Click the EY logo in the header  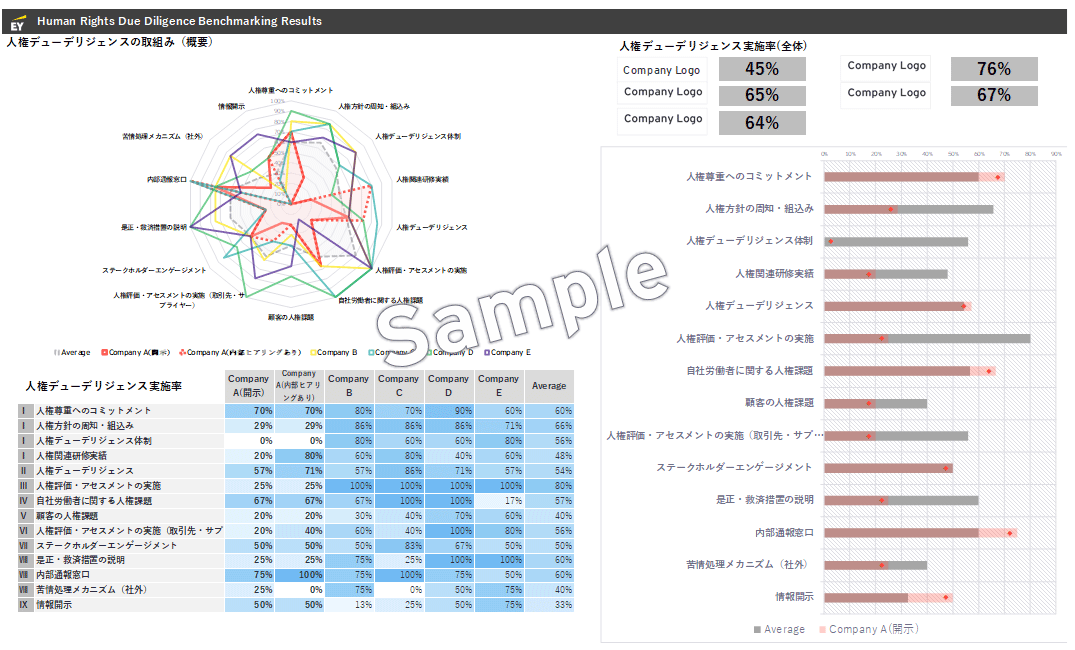pos(17,22)
